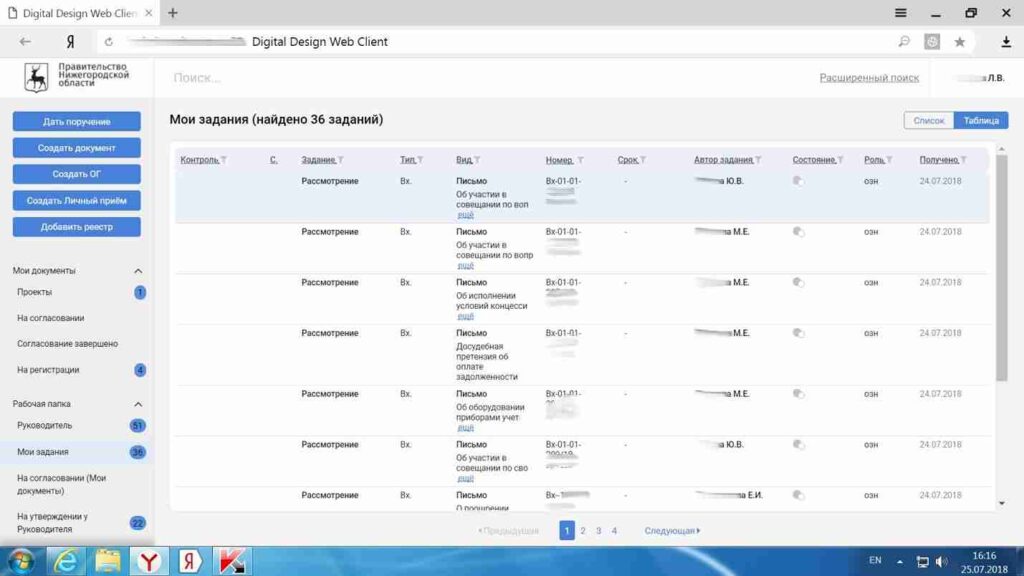
Task: Open Internet Explorer from the taskbar
Action: pos(66,561)
